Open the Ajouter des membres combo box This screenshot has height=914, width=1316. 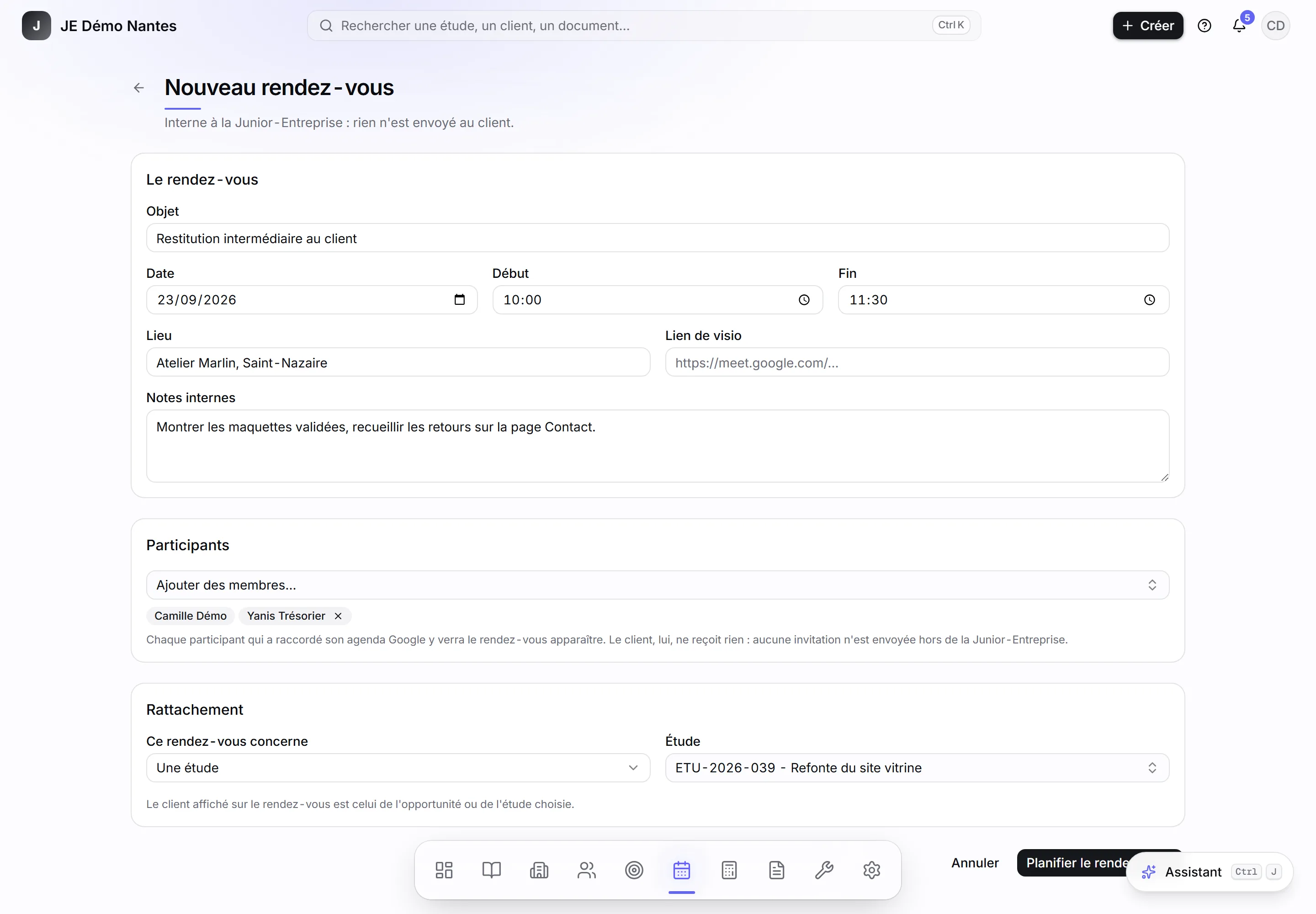658,585
